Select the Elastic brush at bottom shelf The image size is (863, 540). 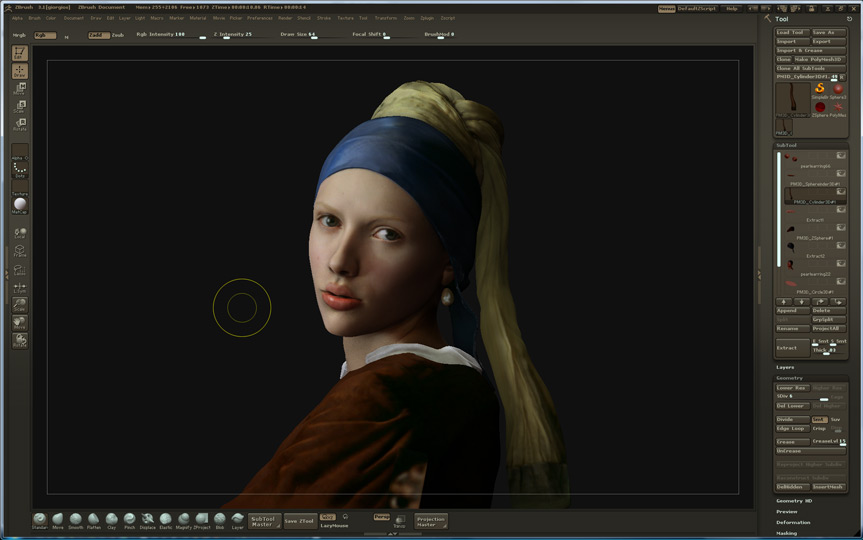[x=166, y=520]
